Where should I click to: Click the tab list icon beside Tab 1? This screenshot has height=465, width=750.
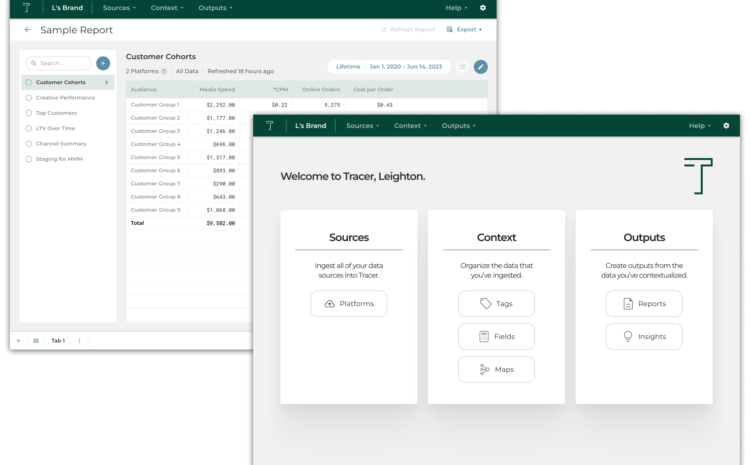point(36,341)
